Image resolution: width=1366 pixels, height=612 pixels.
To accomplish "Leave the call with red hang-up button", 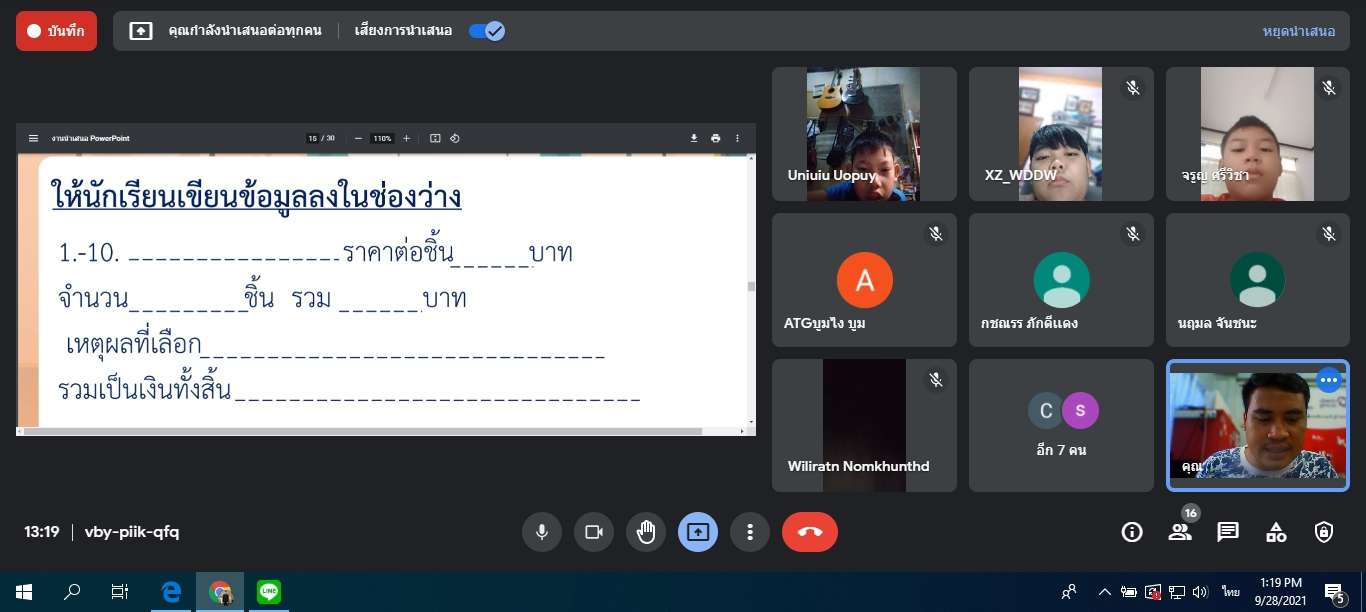I will (810, 532).
